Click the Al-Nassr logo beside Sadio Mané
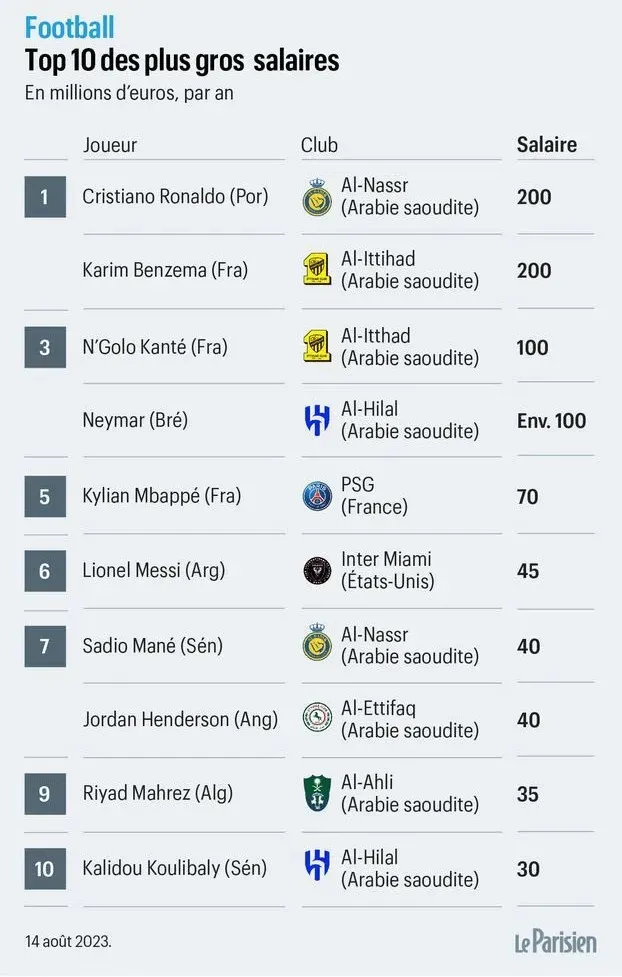The width and height of the screenshot is (622, 977). pyautogui.click(x=317, y=646)
